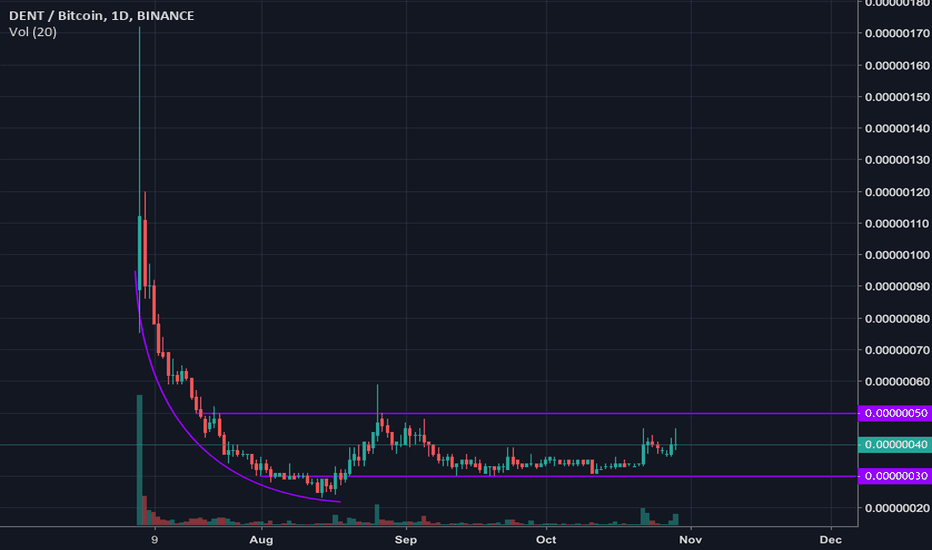Click the 0.00000070 price axis value
This screenshot has height=550, width=932.
(897, 350)
